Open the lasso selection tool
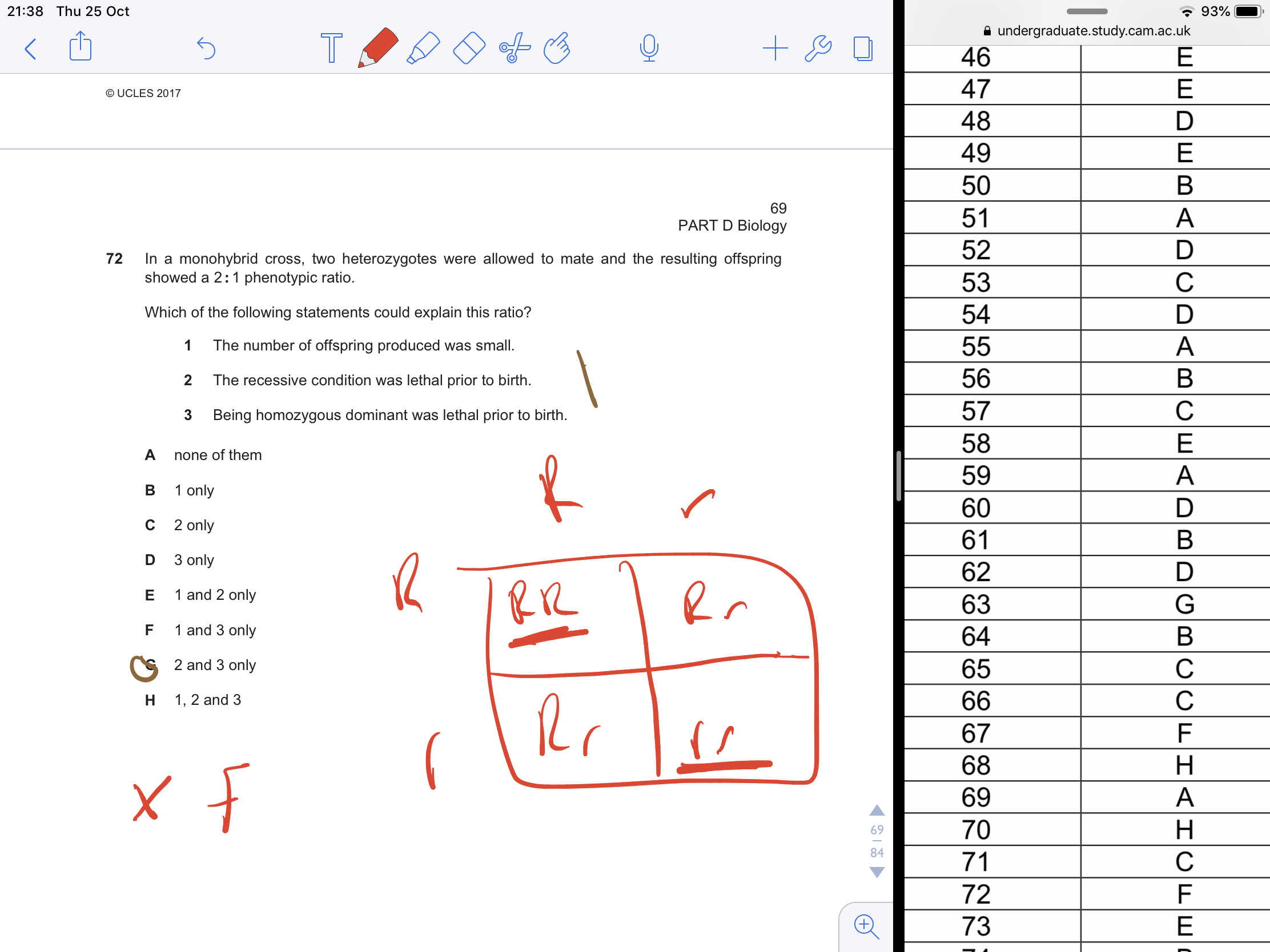Screen dimensions: 1270x952 (513, 48)
